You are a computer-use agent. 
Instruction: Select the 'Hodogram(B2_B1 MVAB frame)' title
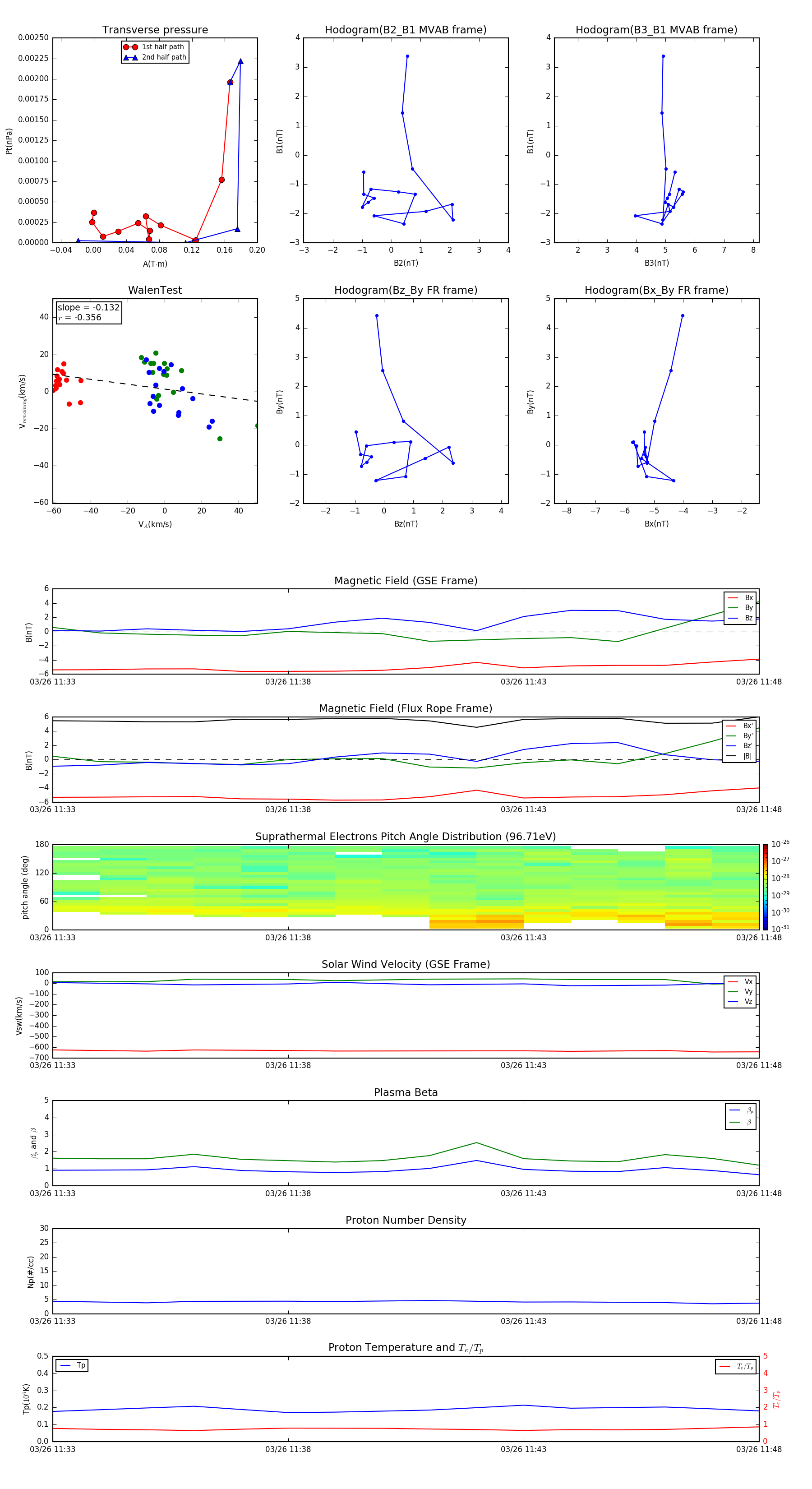pyautogui.click(x=406, y=29)
